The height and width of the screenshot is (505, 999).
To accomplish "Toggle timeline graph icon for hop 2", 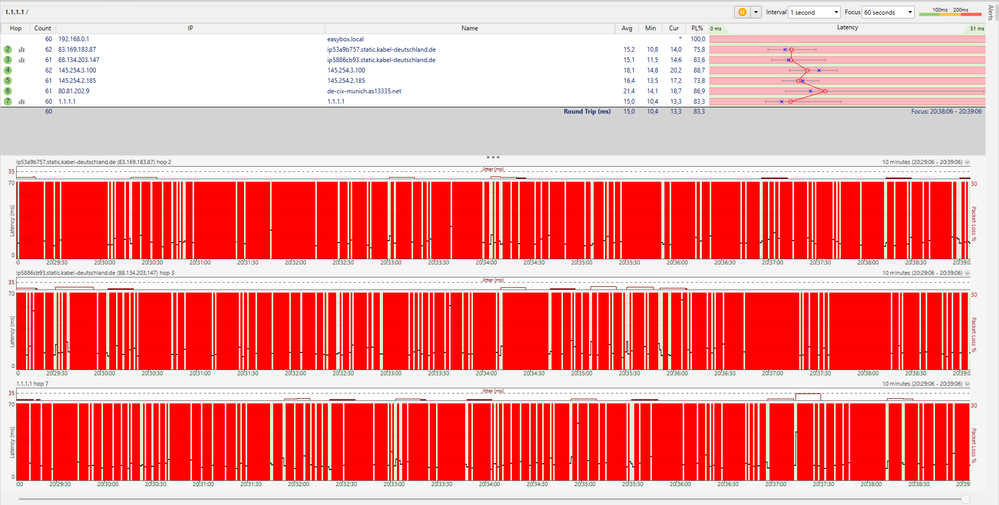I will coord(21,49).
